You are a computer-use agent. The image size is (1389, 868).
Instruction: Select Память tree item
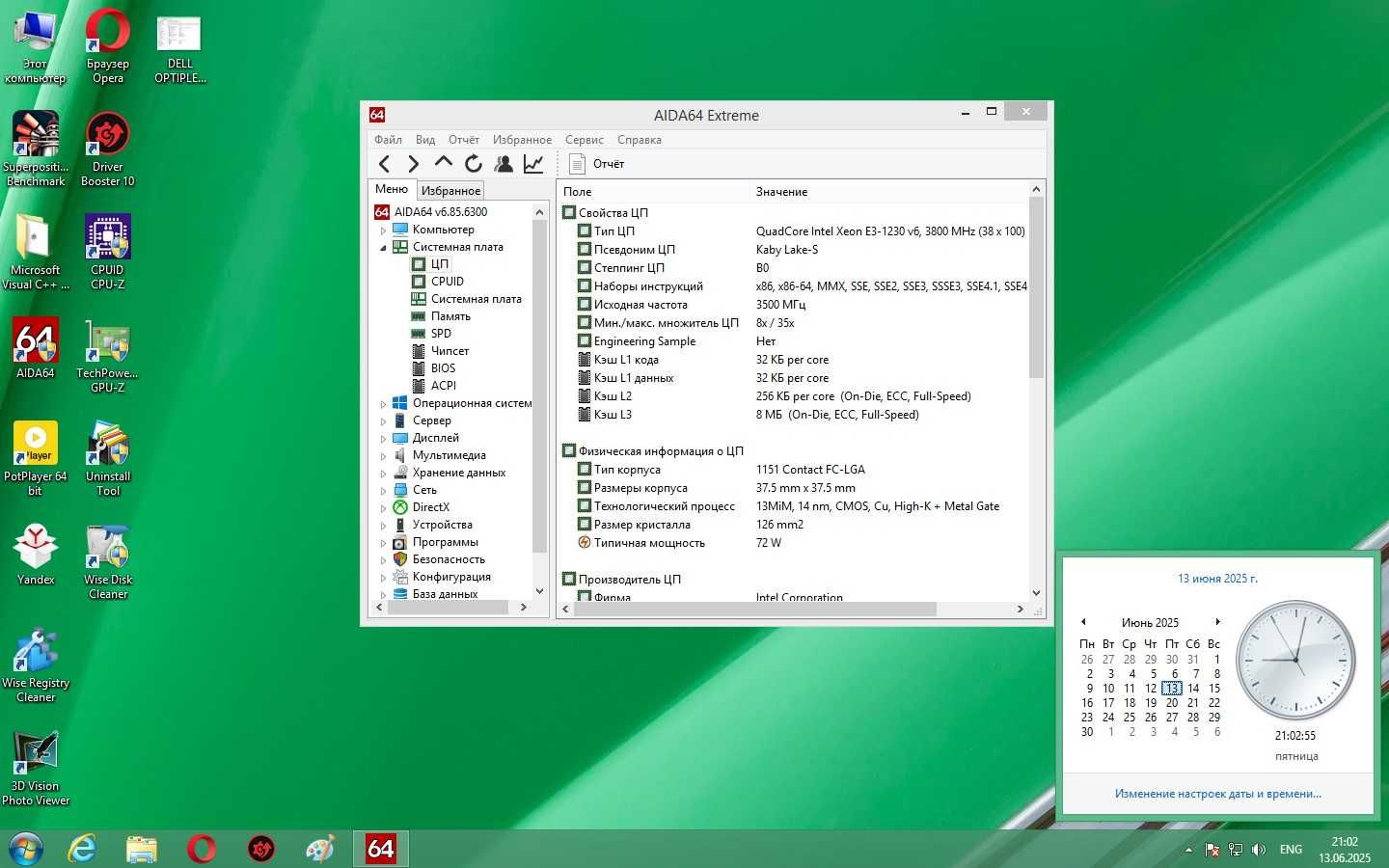(x=450, y=316)
